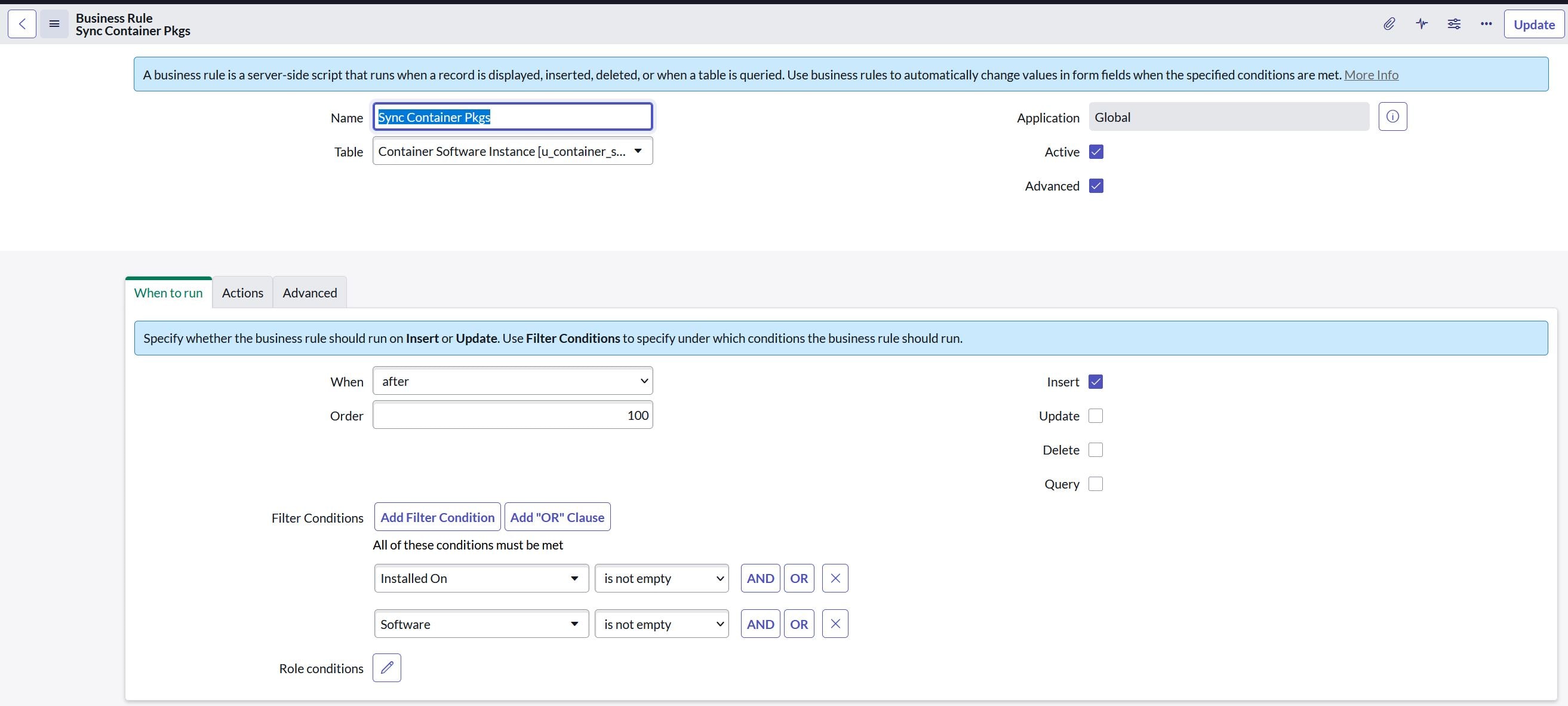The width and height of the screenshot is (1568, 706).
Task: Enable the Update trigger checkbox
Action: pos(1095,416)
